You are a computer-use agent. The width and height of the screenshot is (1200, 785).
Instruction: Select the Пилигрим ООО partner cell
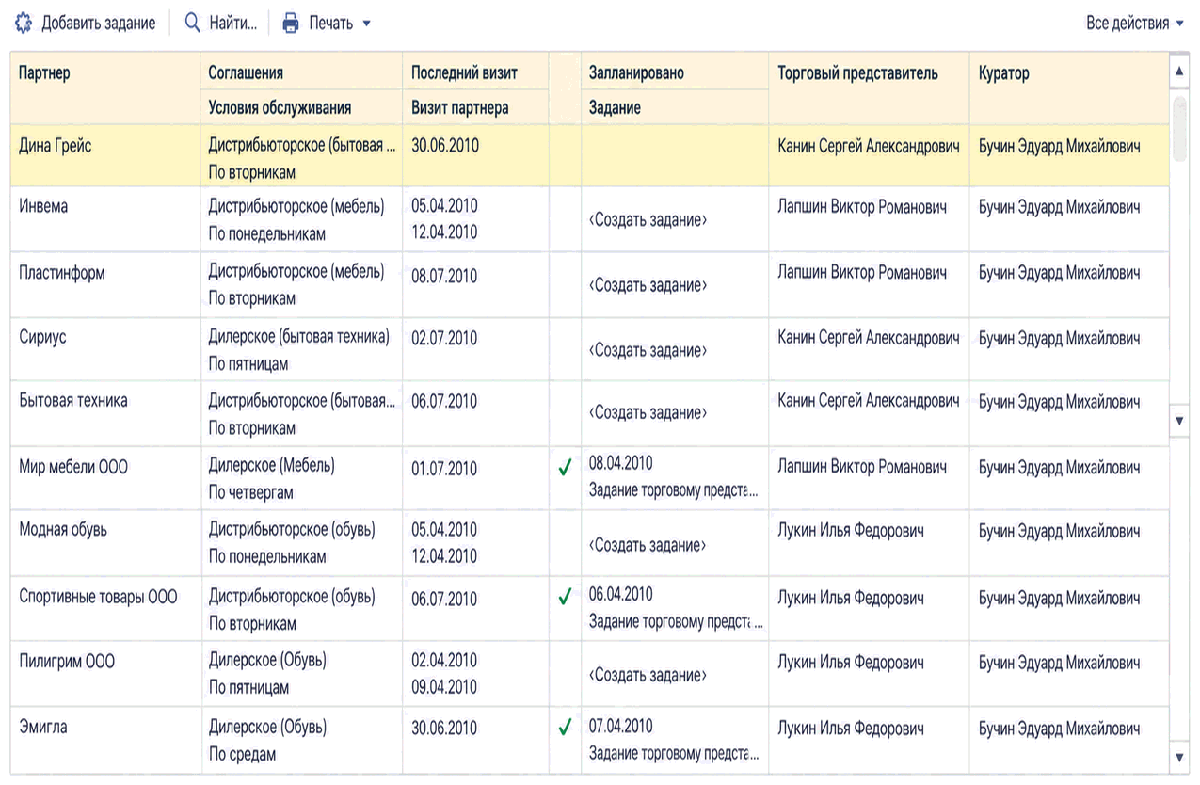(x=105, y=673)
